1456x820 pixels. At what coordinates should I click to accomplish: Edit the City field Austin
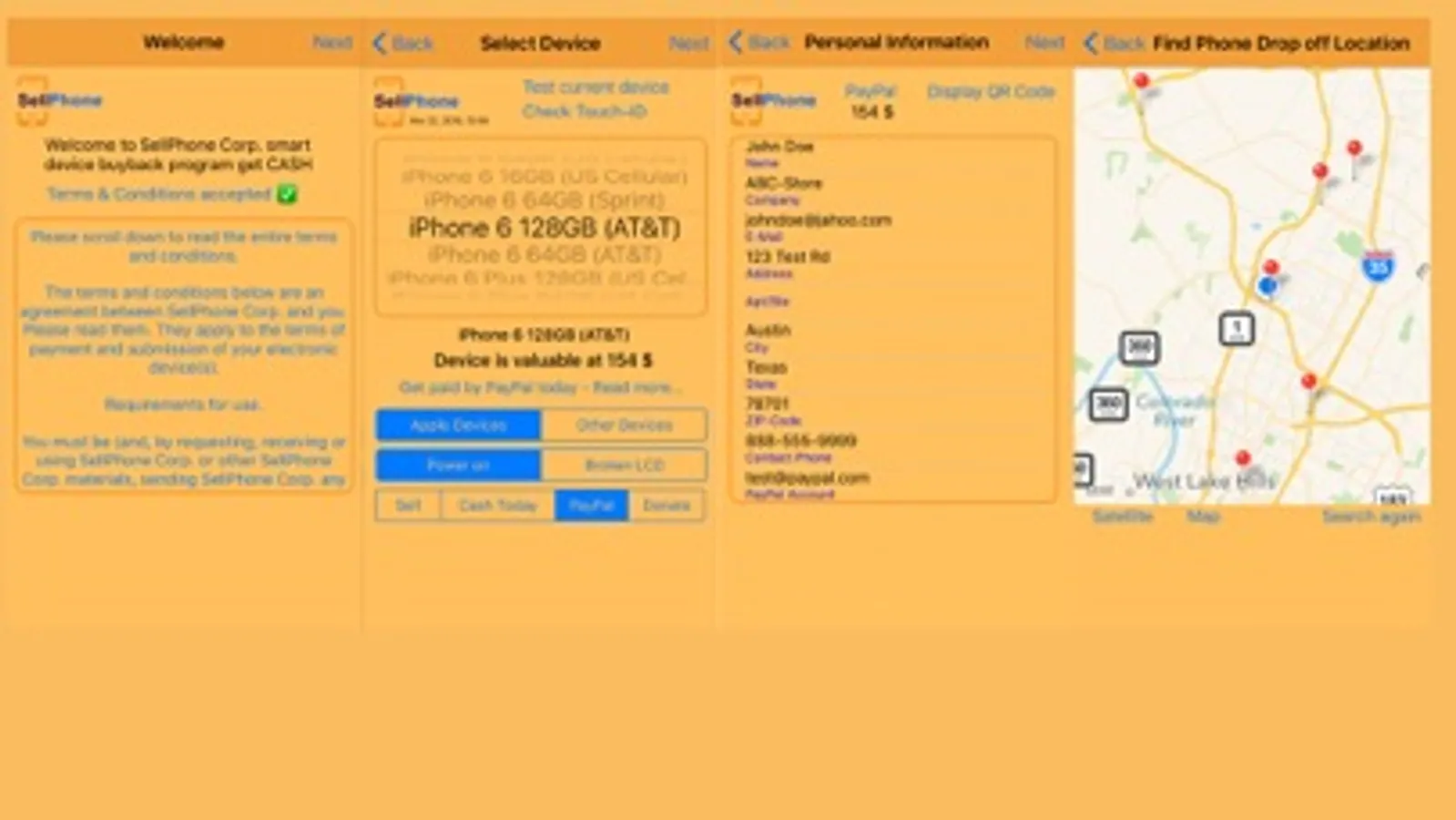click(x=892, y=337)
